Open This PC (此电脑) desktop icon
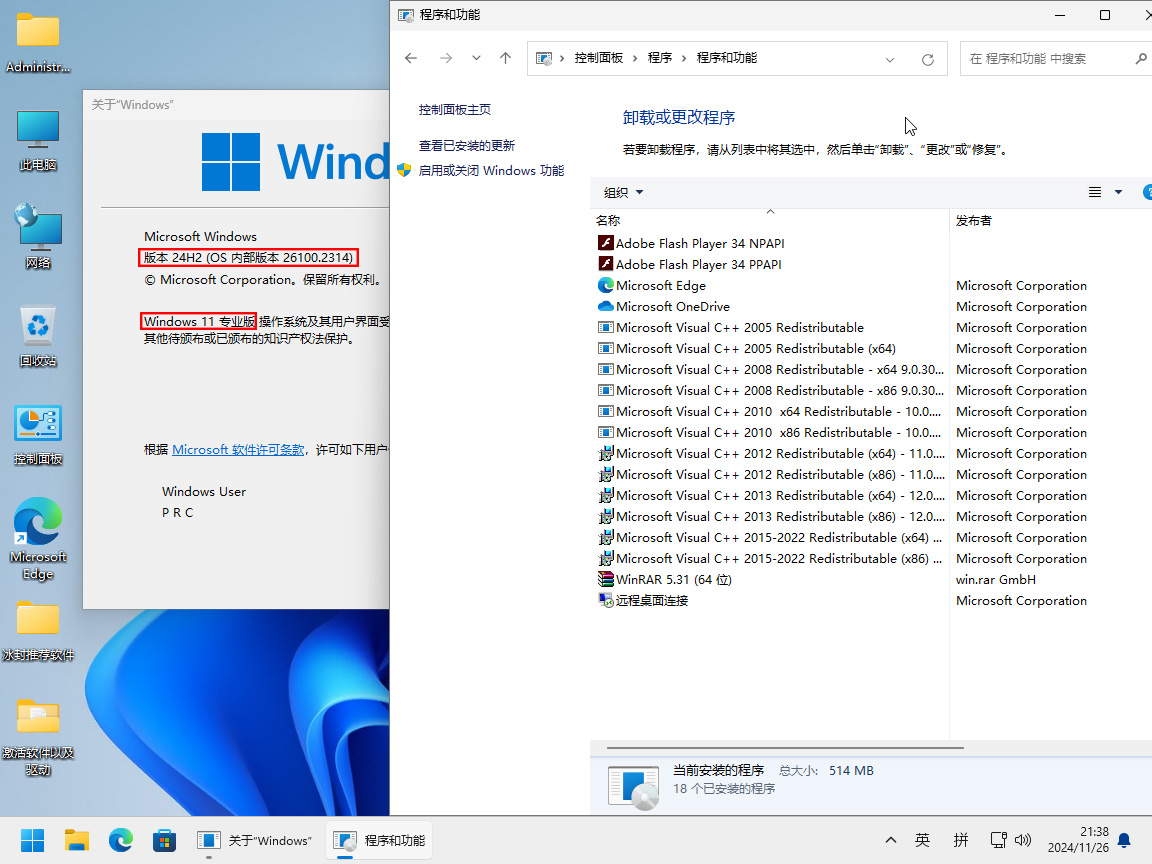 point(37,140)
